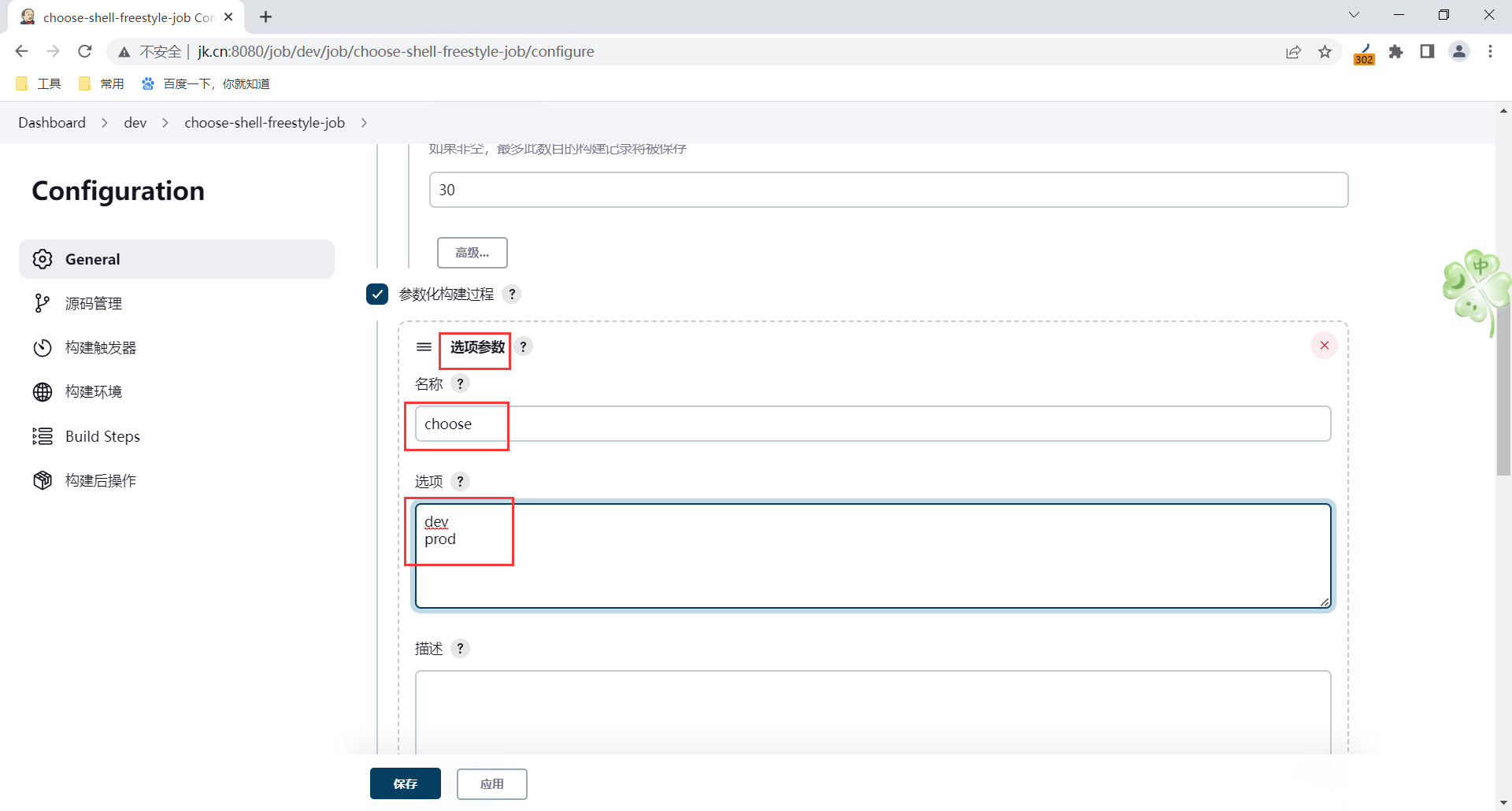
Task: Bookmark this page with the star
Action: click(x=1325, y=52)
